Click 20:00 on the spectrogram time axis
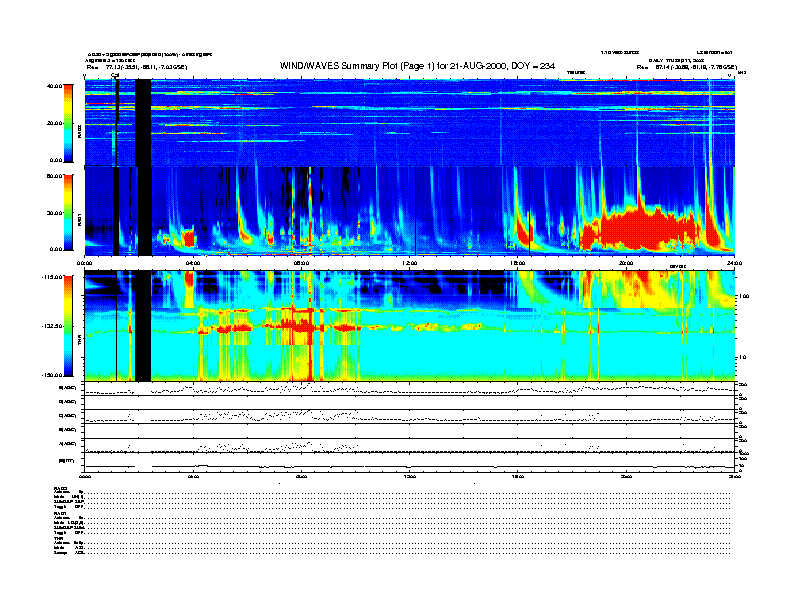The image size is (792, 612). point(626,263)
